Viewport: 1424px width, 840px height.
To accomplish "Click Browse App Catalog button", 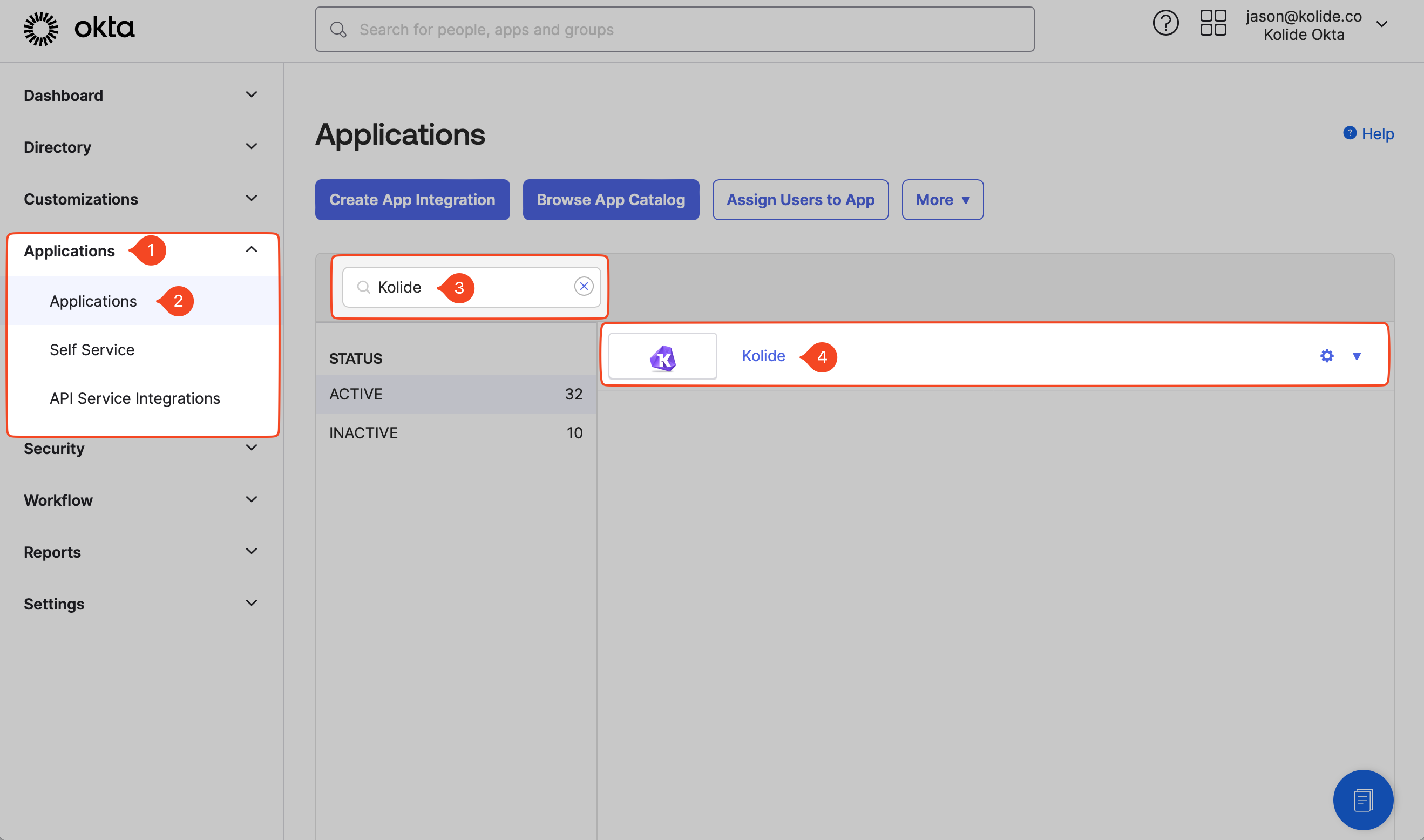I will (611, 200).
